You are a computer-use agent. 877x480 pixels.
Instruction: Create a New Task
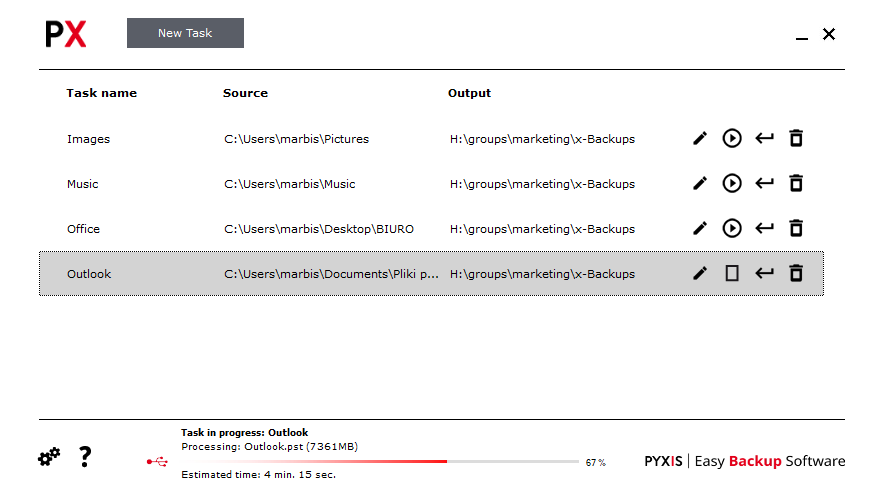[185, 33]
